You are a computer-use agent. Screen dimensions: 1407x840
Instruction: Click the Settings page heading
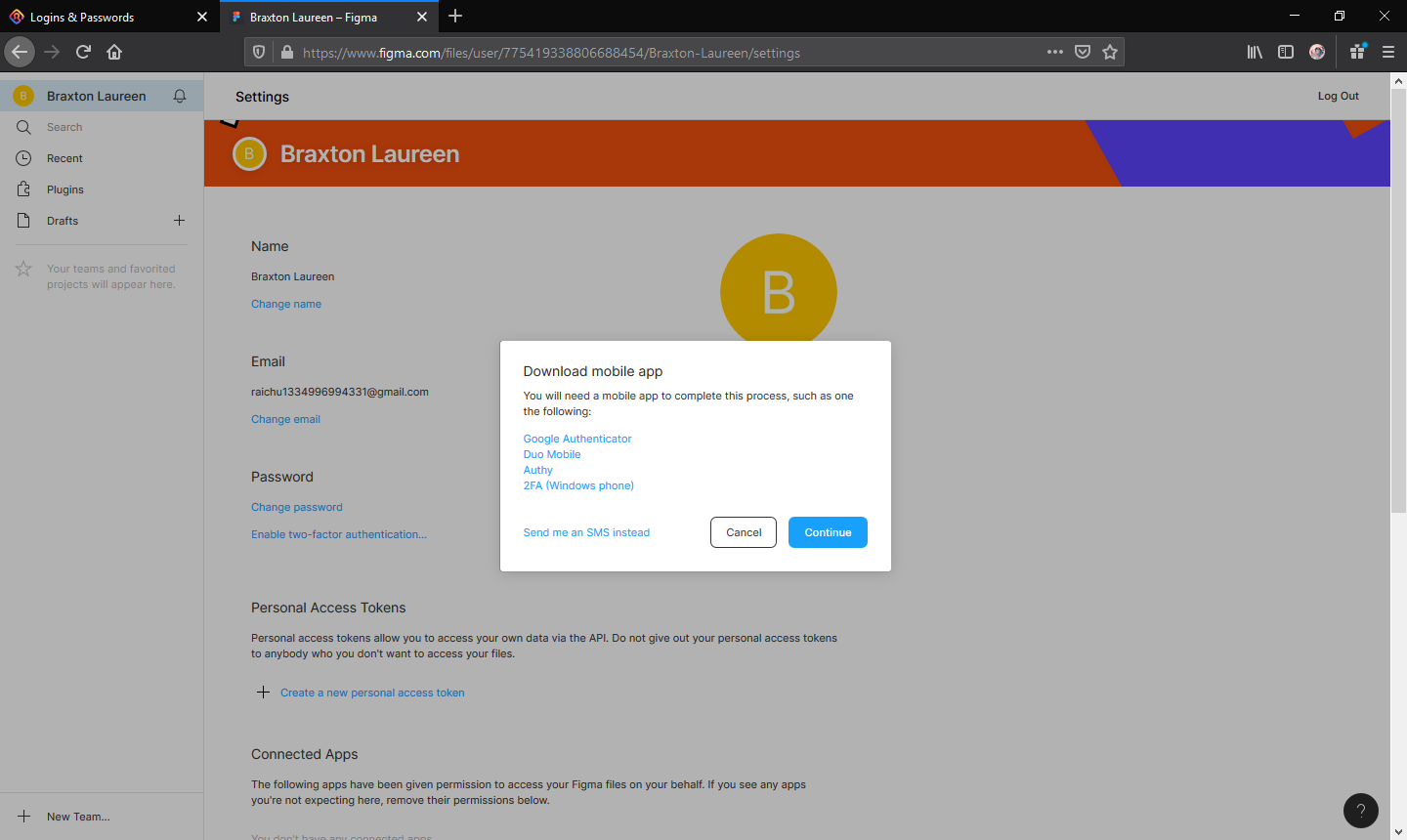[x=262, y=97]
